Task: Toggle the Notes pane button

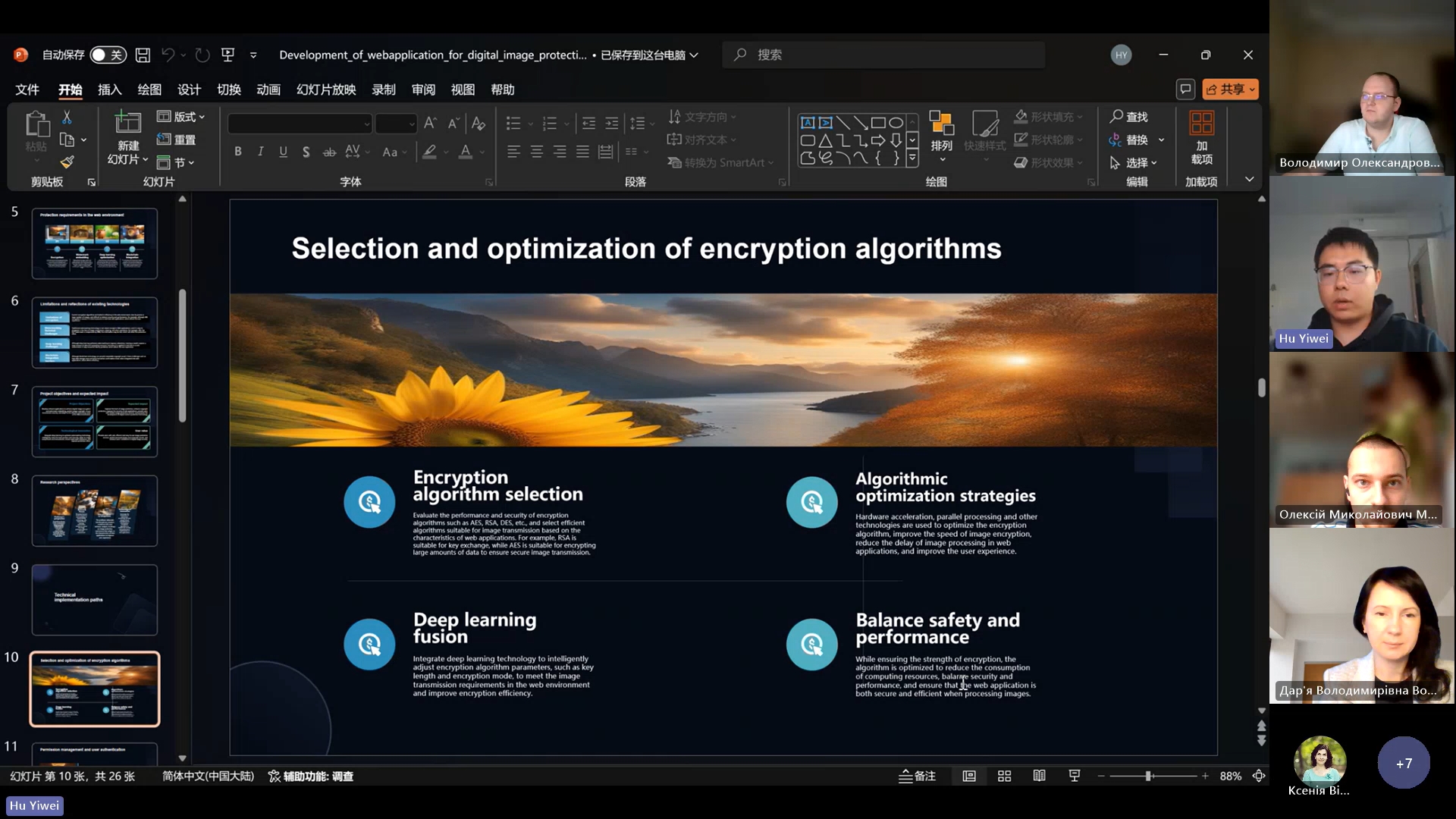Action: (x=918, y=776)
